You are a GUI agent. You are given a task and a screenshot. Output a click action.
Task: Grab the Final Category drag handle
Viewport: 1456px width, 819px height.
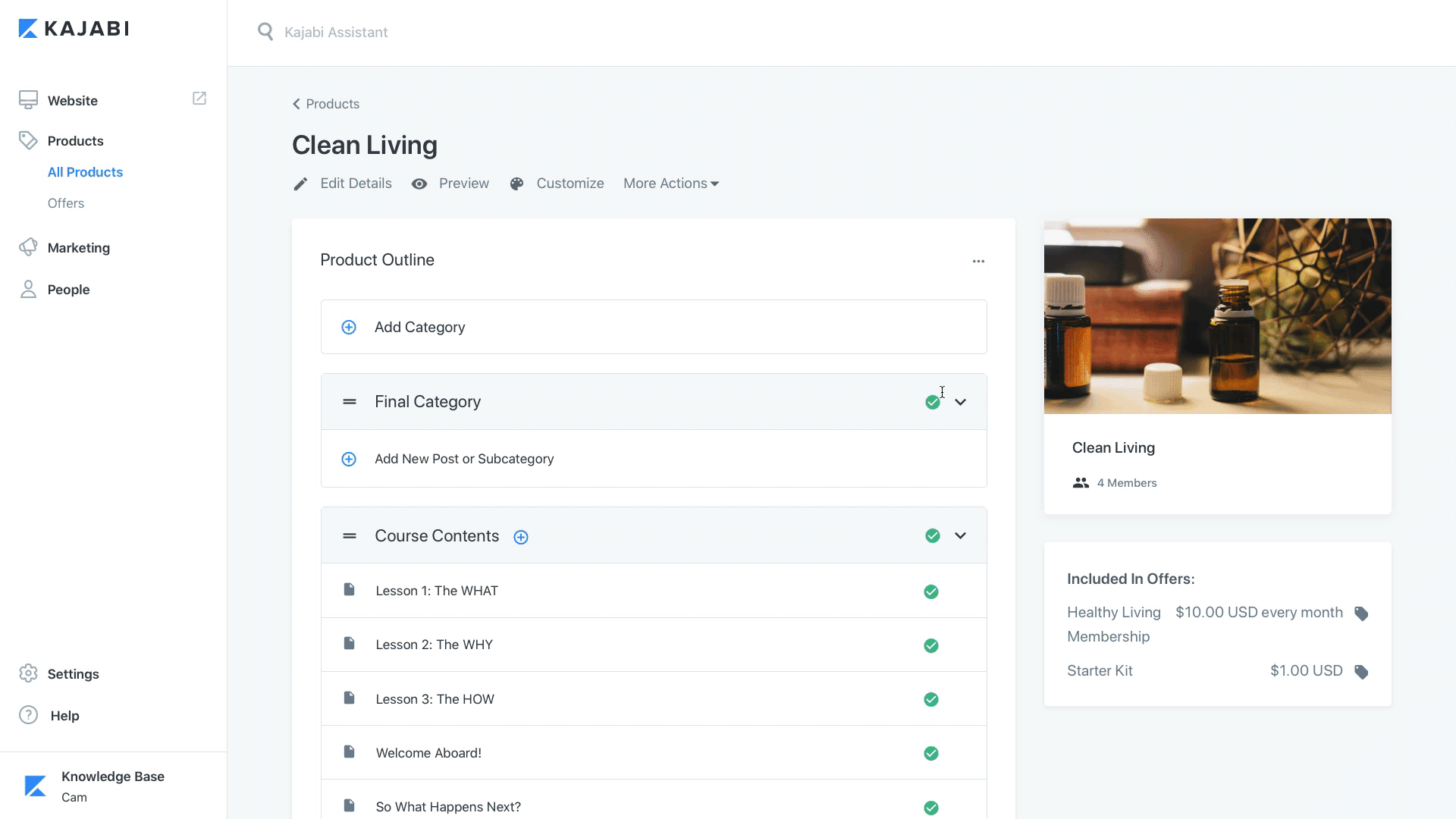[x=350, y=402]
